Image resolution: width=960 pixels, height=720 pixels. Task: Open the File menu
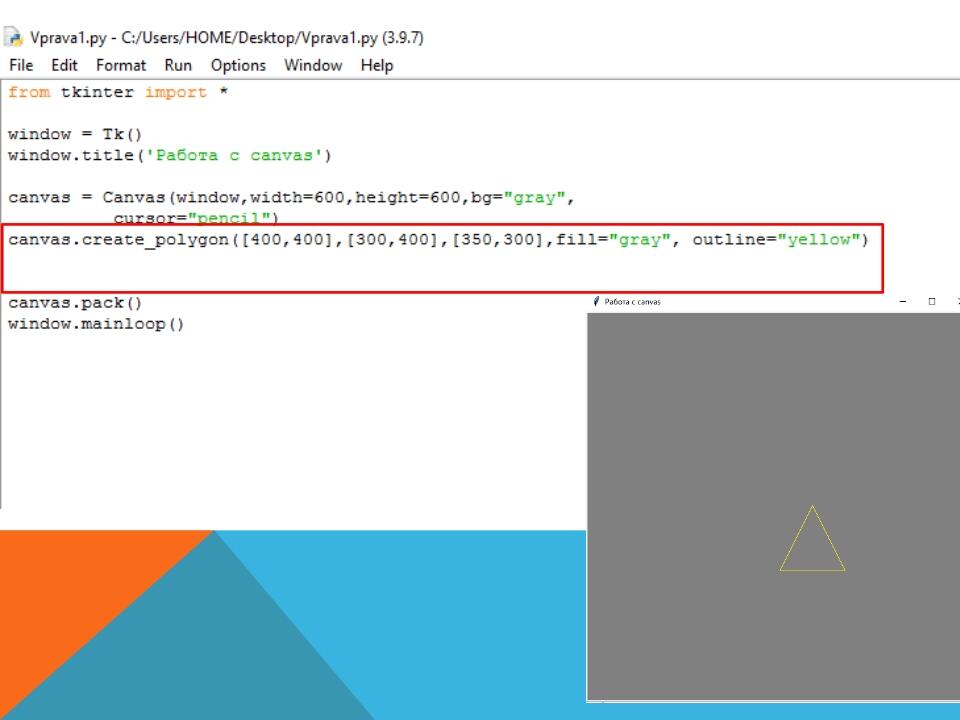(21, 65)
